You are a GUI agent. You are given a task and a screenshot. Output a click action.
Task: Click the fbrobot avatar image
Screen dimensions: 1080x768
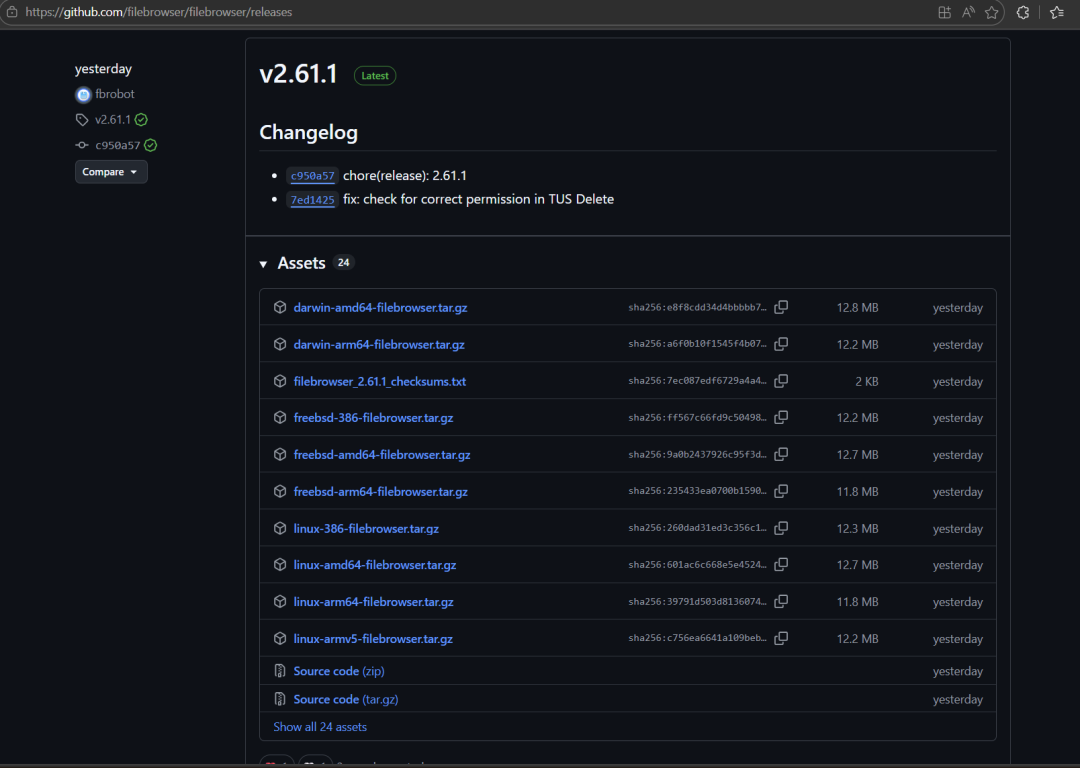coord(83,94)
